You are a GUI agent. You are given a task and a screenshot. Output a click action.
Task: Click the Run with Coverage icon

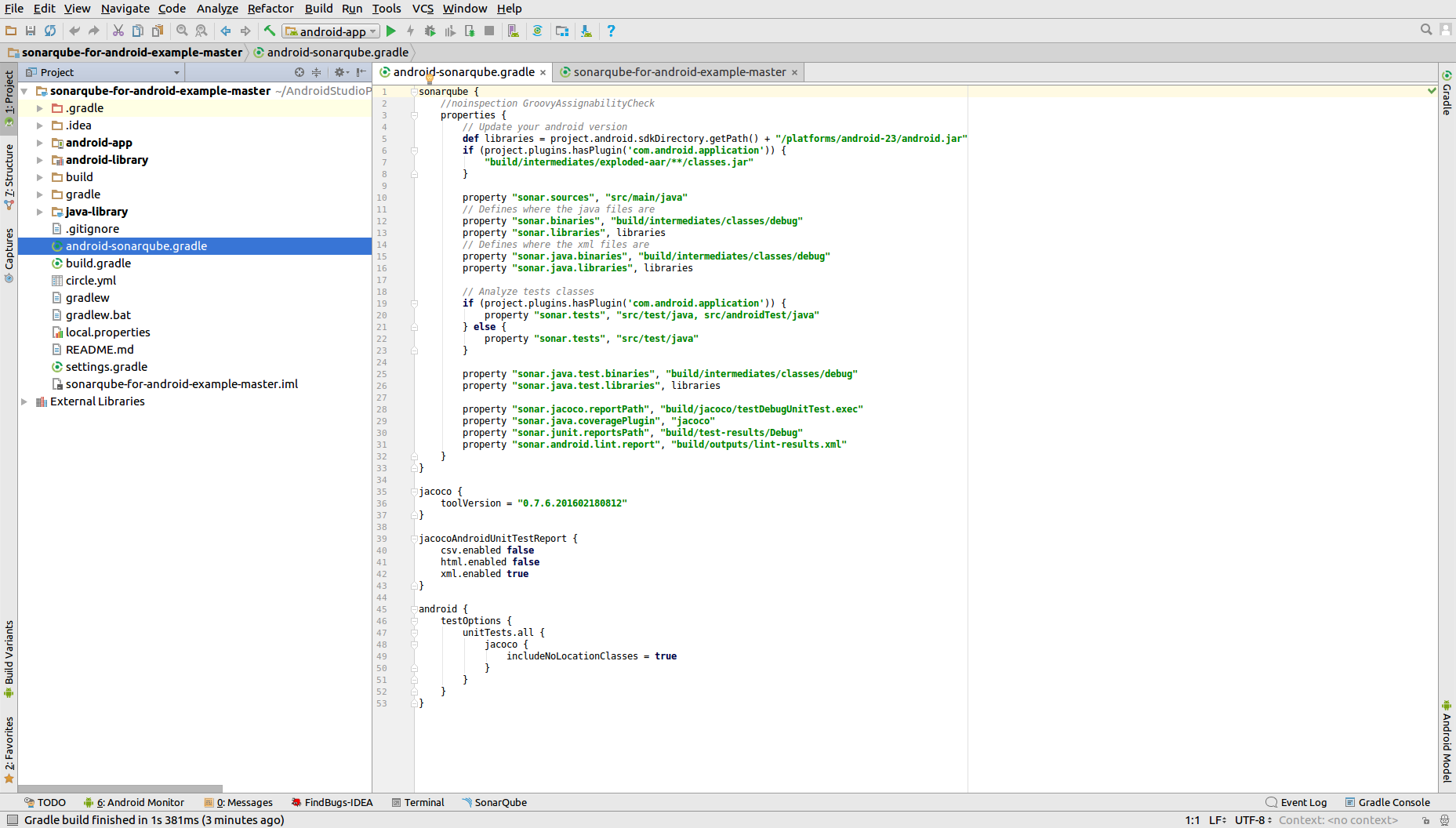(x=450, y=31)
